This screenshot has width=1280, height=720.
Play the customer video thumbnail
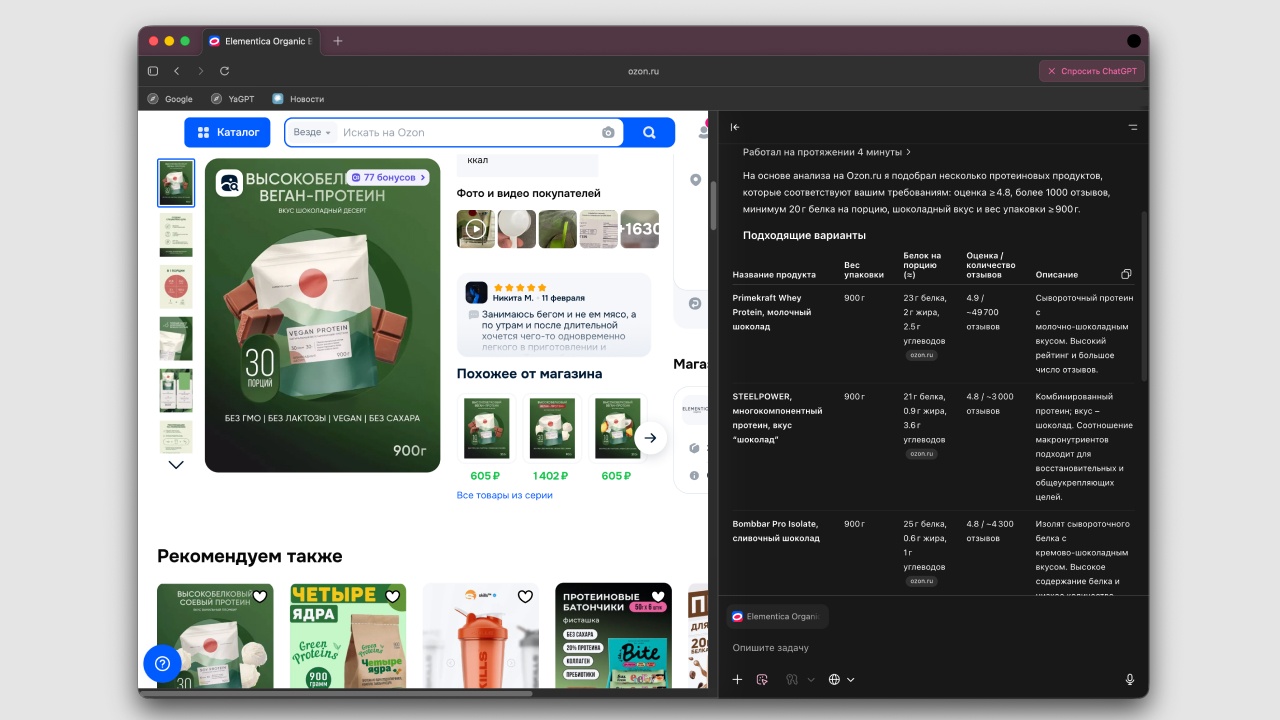476,229
